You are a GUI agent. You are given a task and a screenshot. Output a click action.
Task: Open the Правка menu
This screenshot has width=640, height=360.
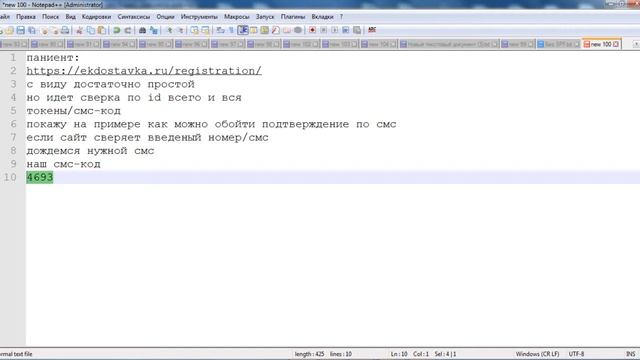(x=26, y=17)
